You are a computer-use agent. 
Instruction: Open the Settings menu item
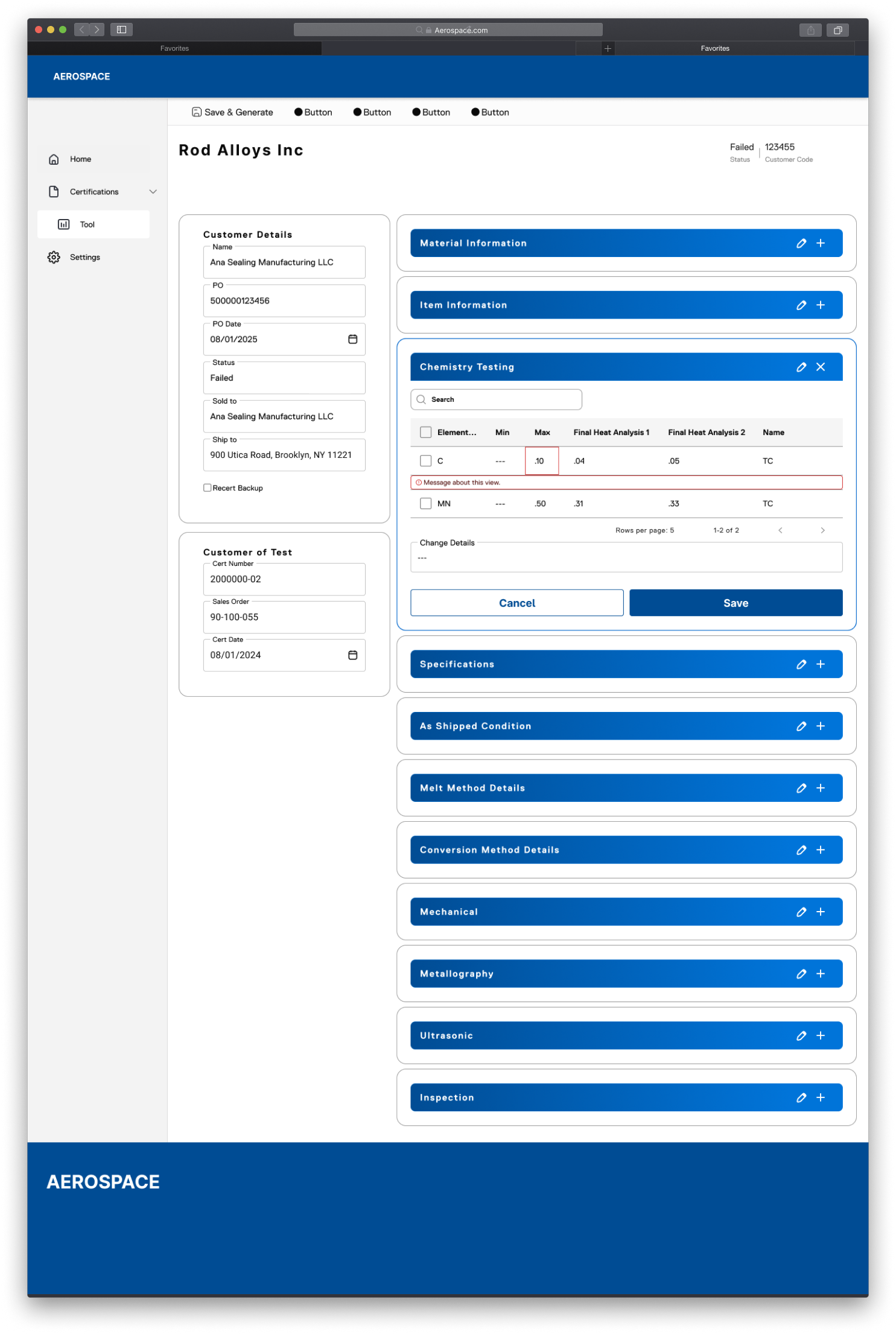[94, 257]
